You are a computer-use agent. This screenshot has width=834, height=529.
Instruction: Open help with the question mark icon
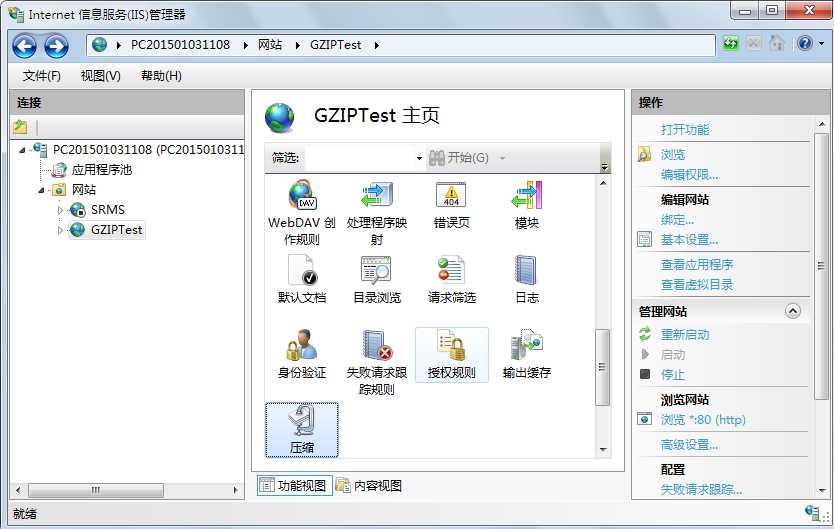pyautogui.click(x=805, y=43)
